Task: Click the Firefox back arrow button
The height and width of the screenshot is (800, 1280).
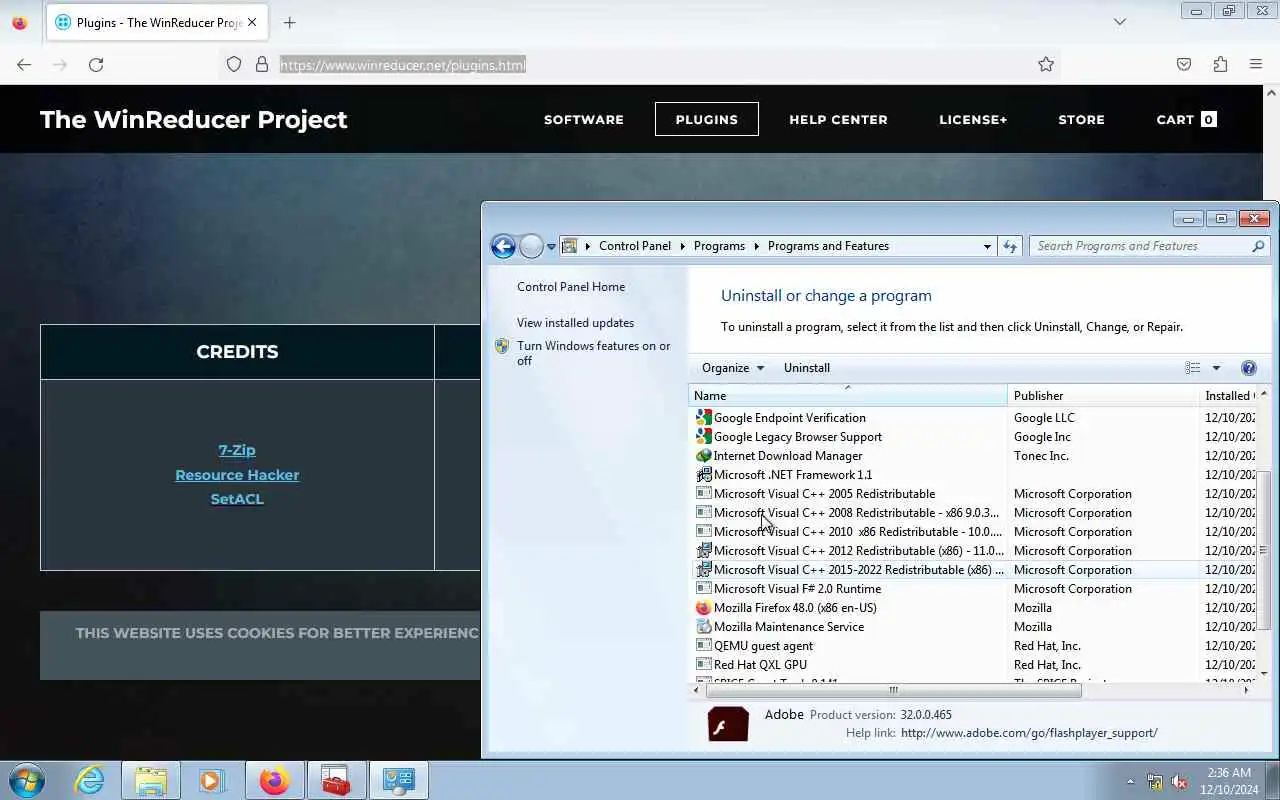Action: pyautogui.click(x=24, y=64)
